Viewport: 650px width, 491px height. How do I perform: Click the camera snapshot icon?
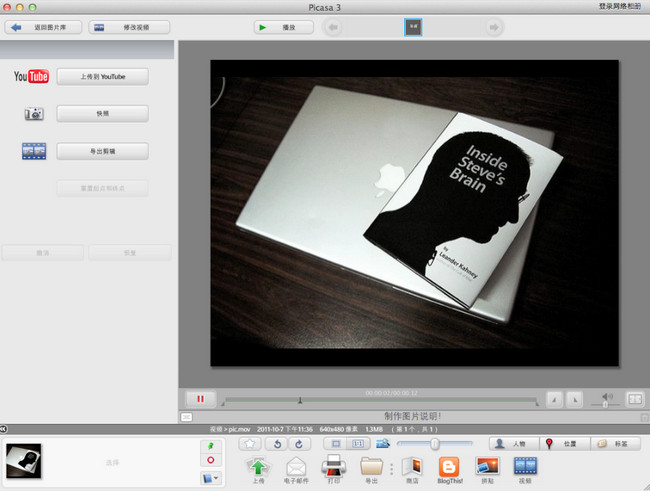coord(34,113)
